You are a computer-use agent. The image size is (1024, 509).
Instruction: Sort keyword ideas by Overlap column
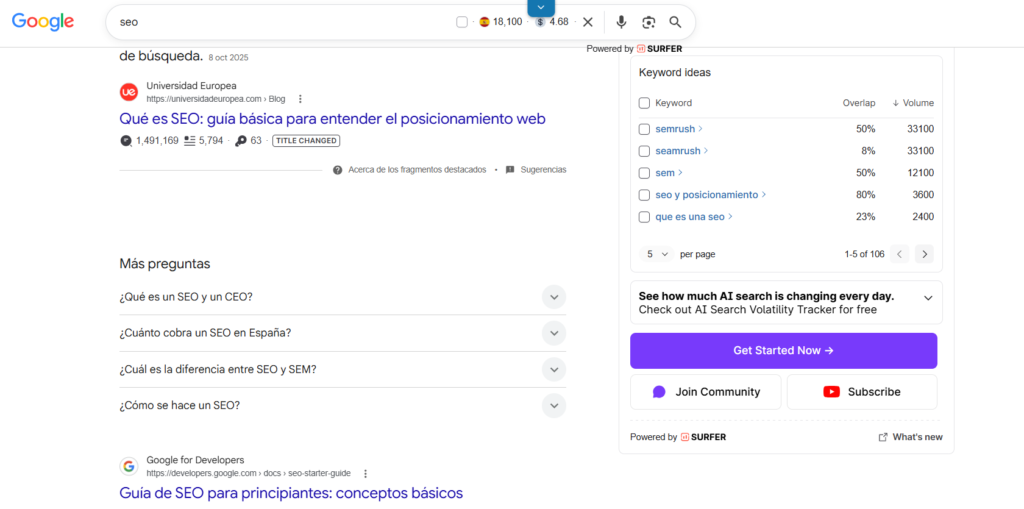point(859,103)
